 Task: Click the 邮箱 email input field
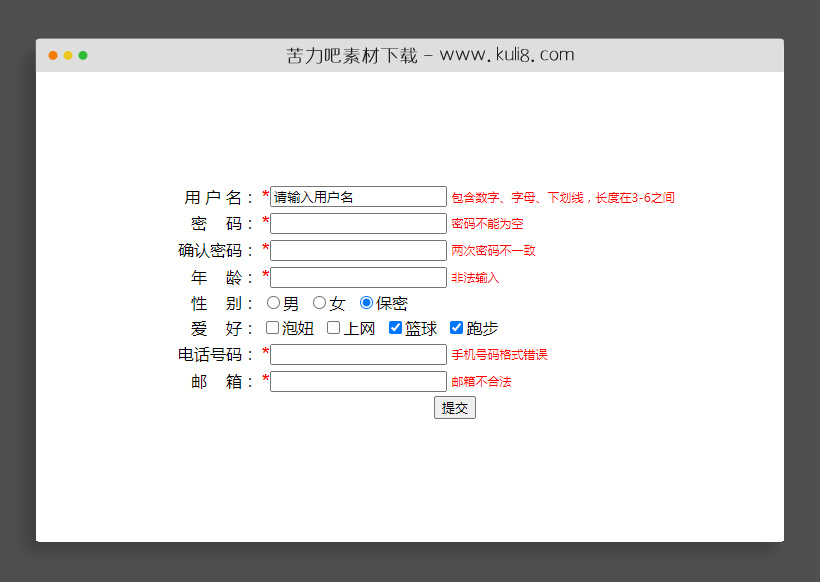[357, 381]
